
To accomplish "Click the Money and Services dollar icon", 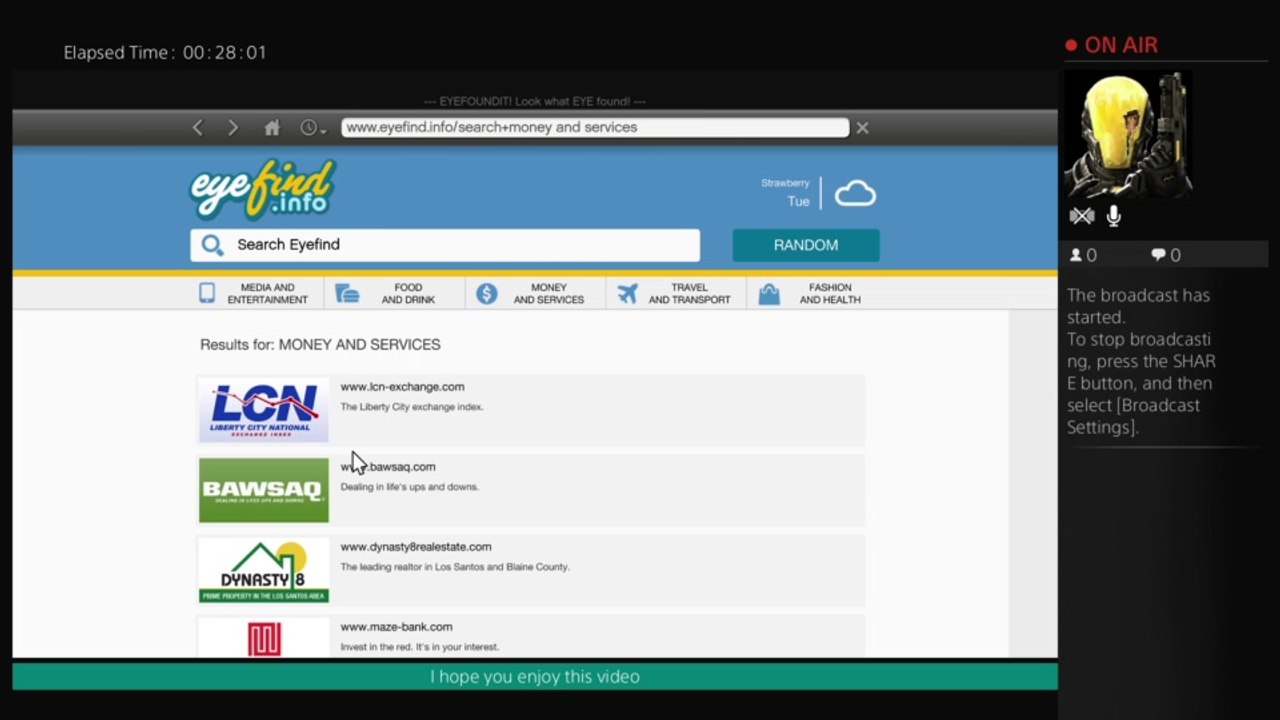I will (x=487, y=293).
